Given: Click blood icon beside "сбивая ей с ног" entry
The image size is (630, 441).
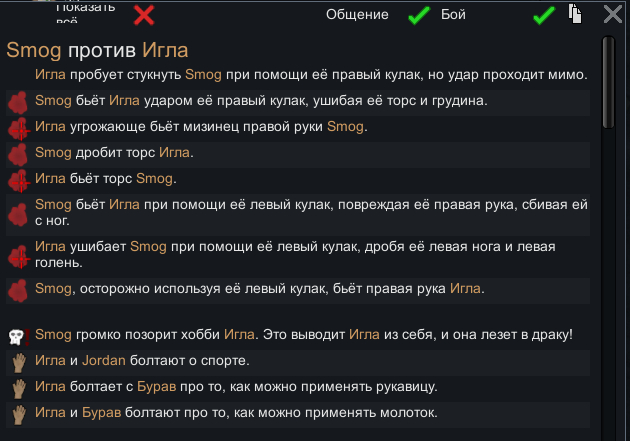Looking at the screenshot, I should tap(17, 213).
